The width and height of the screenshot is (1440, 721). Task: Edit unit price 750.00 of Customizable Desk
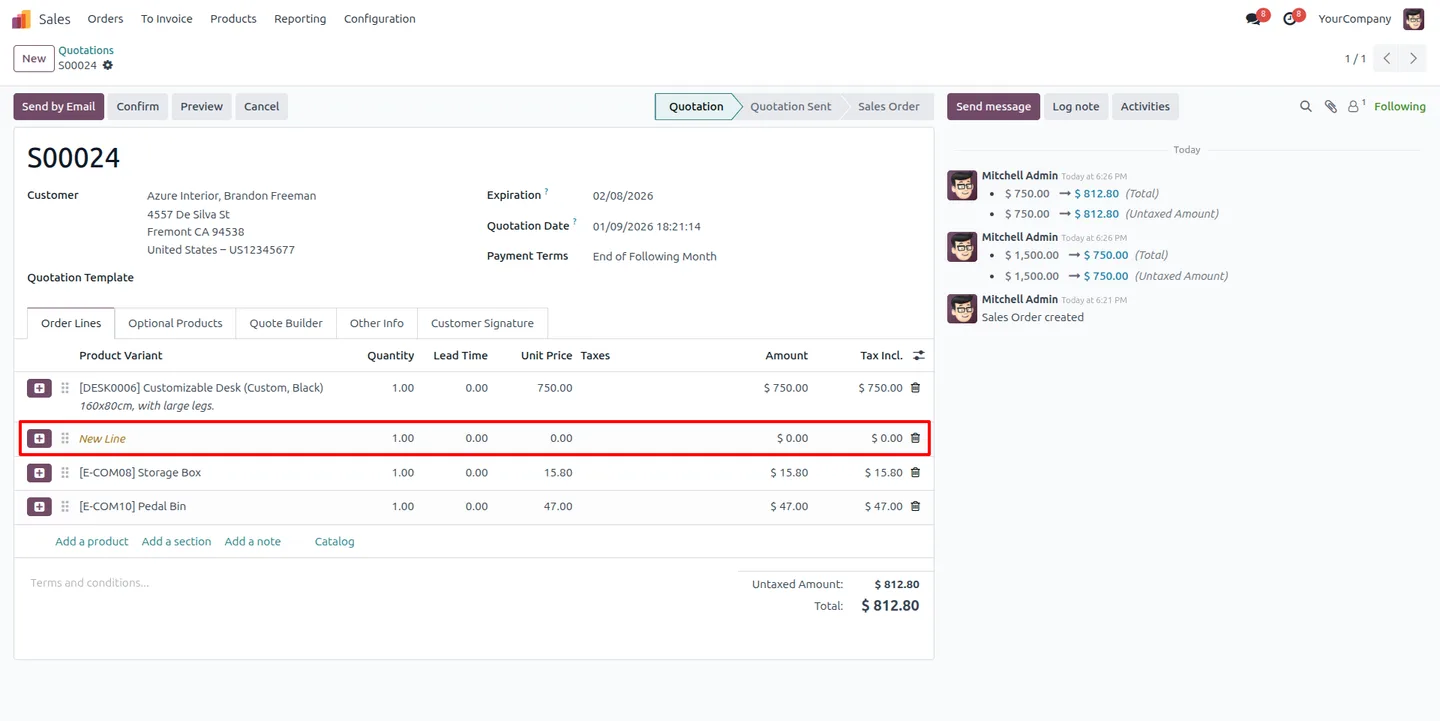554,388
